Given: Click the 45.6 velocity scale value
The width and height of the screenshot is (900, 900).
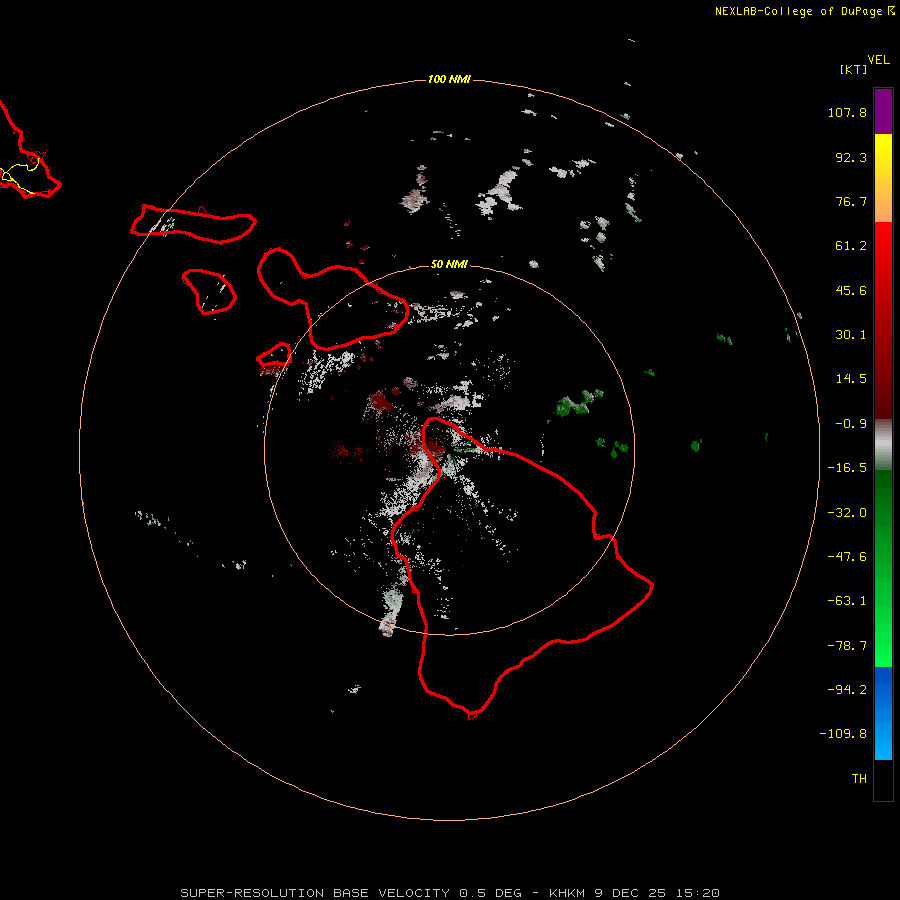Looking at the screenshot, I should (851, 290).
